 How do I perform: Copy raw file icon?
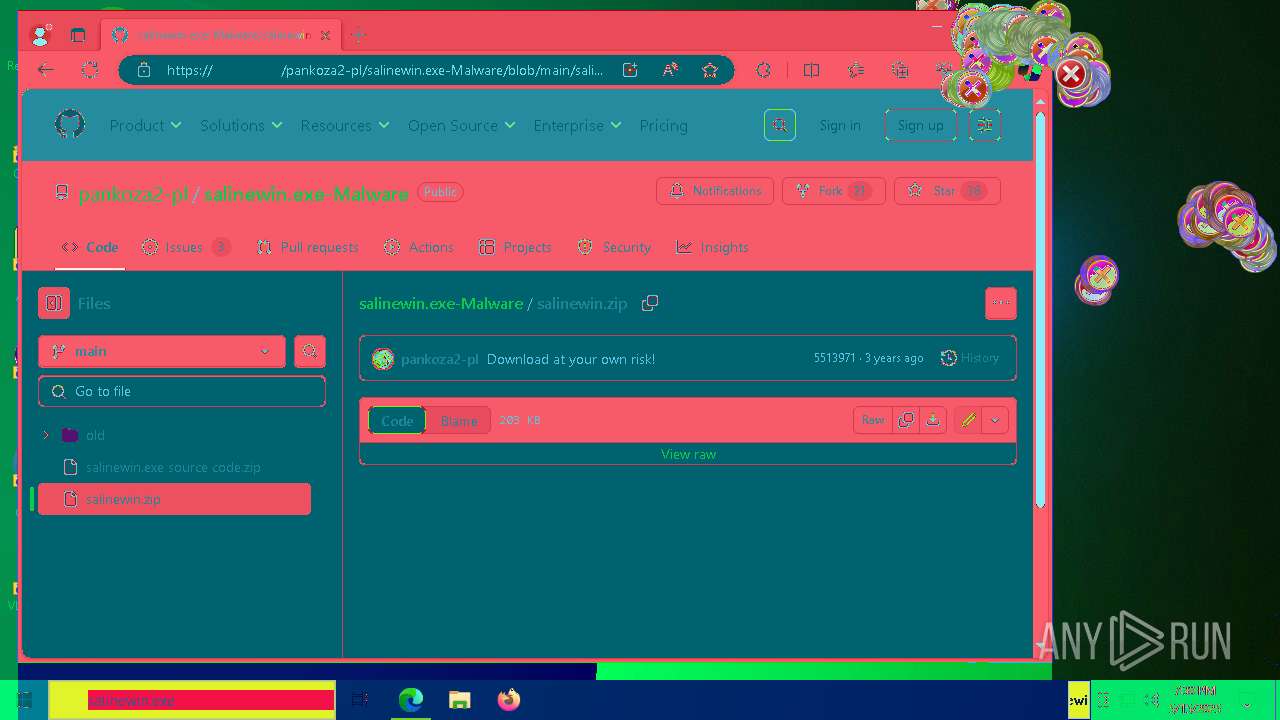906,421
